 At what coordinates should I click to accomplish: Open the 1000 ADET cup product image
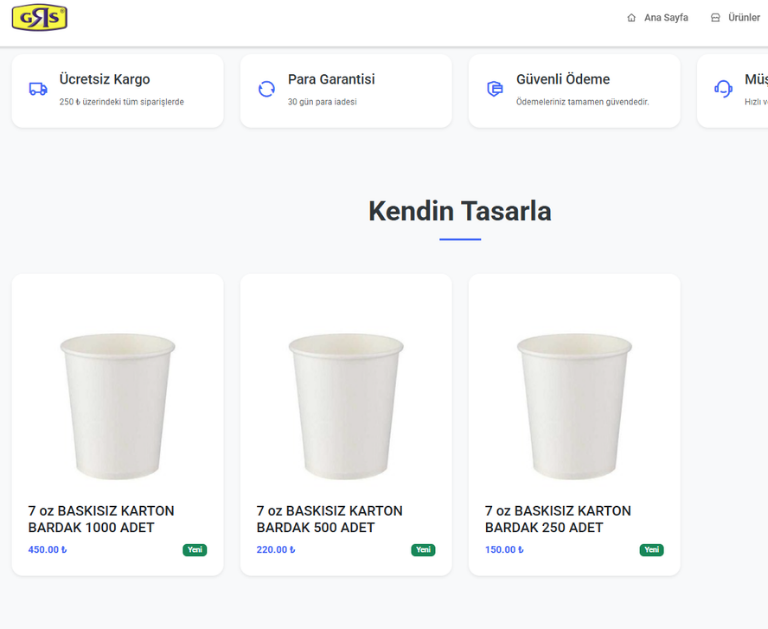tap(117, 406)
